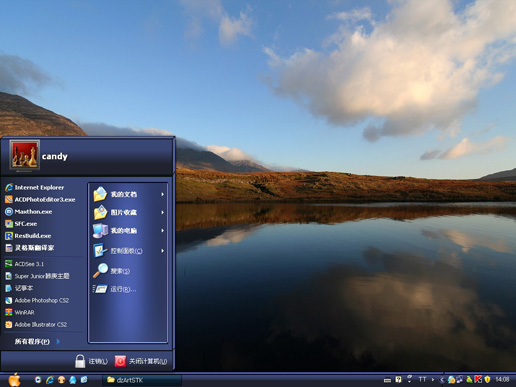Click the TT input method indicator
This screenshot has width=516, height=387.
[x=422, y=379]
